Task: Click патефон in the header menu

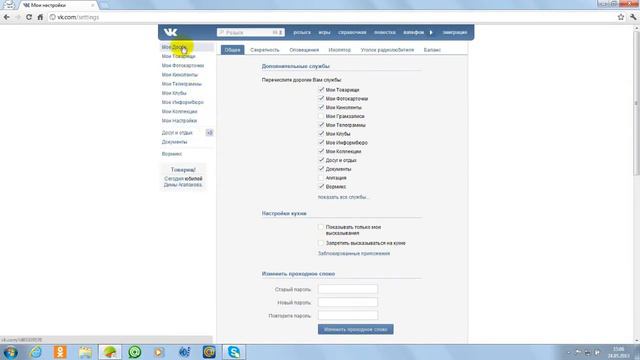Action: point(414,32)
